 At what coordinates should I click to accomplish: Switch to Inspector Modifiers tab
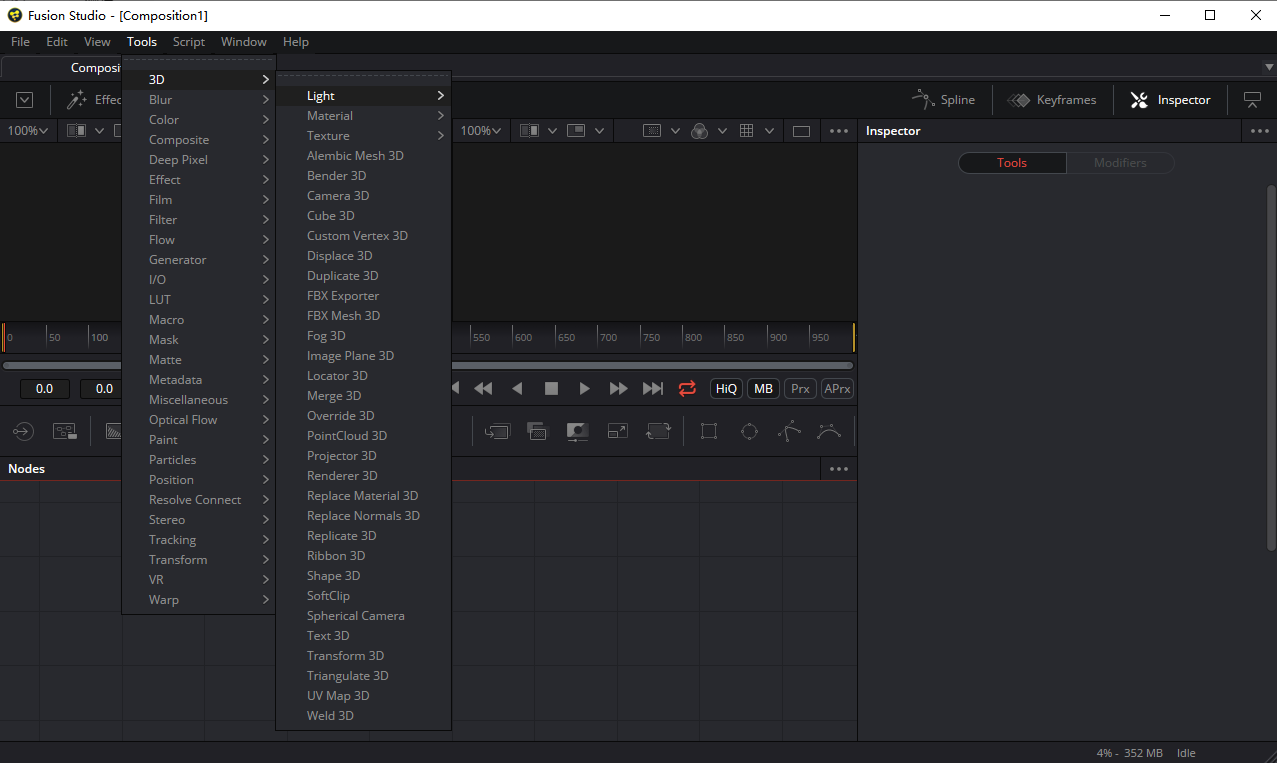[1120, 163]
